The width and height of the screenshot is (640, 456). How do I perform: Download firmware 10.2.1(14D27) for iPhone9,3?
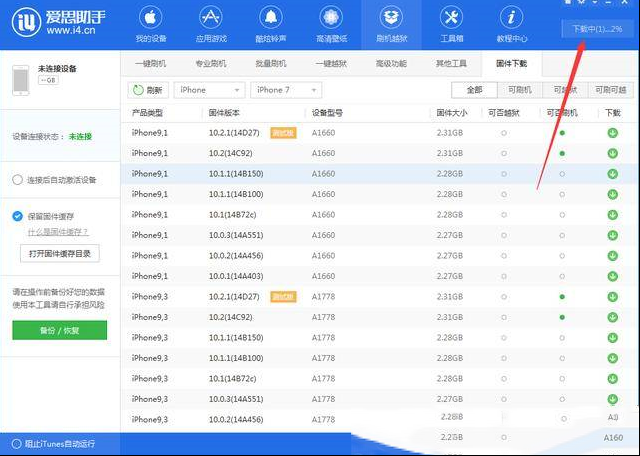pos(612,297)
